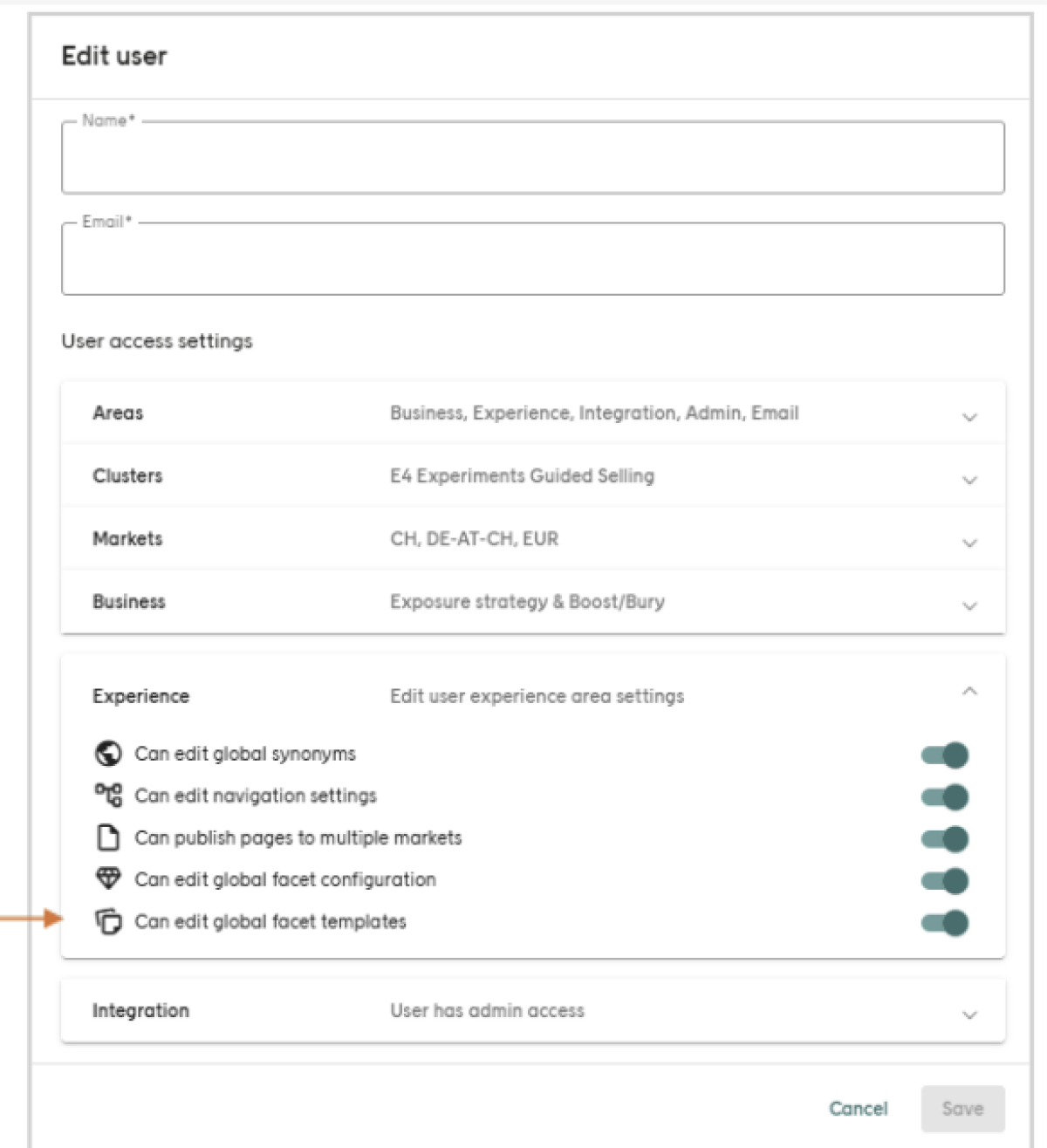The height and width of the screenshot is (1148, 1047).
Task: Toggle off Can edit global synonyms
Action: [x=945, y=754]
